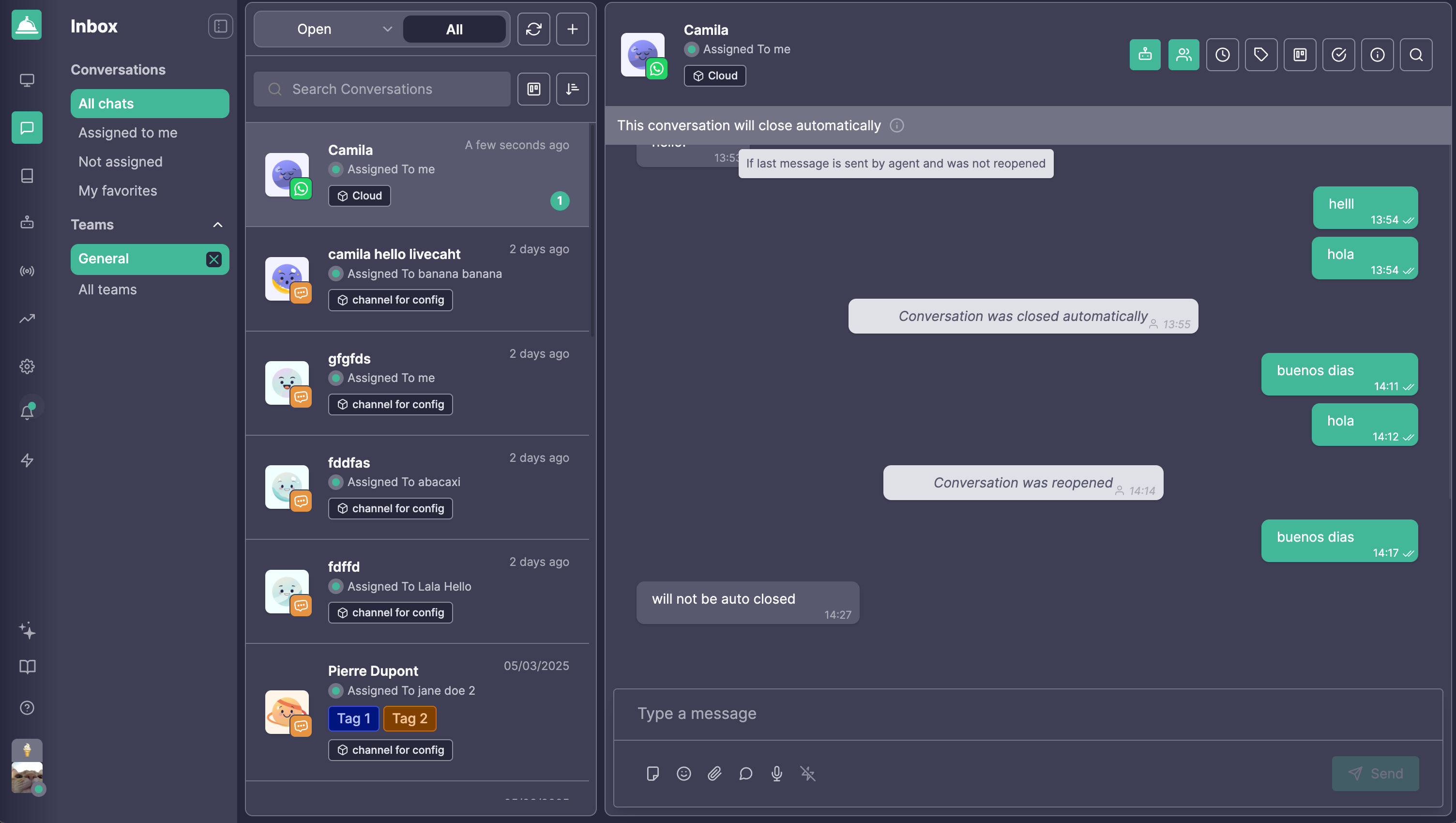Click the microphone voice message icon
The image size is (1456, 823).
[x=776, y=773]
